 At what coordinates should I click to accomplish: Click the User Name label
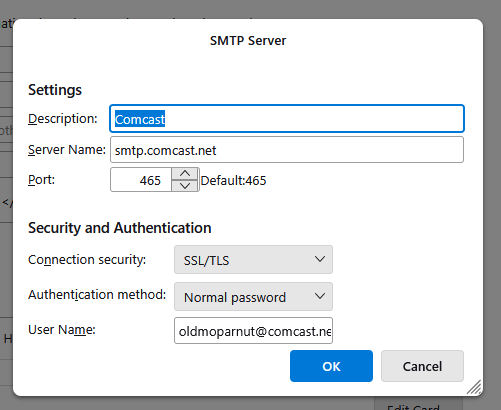point(62,330)
